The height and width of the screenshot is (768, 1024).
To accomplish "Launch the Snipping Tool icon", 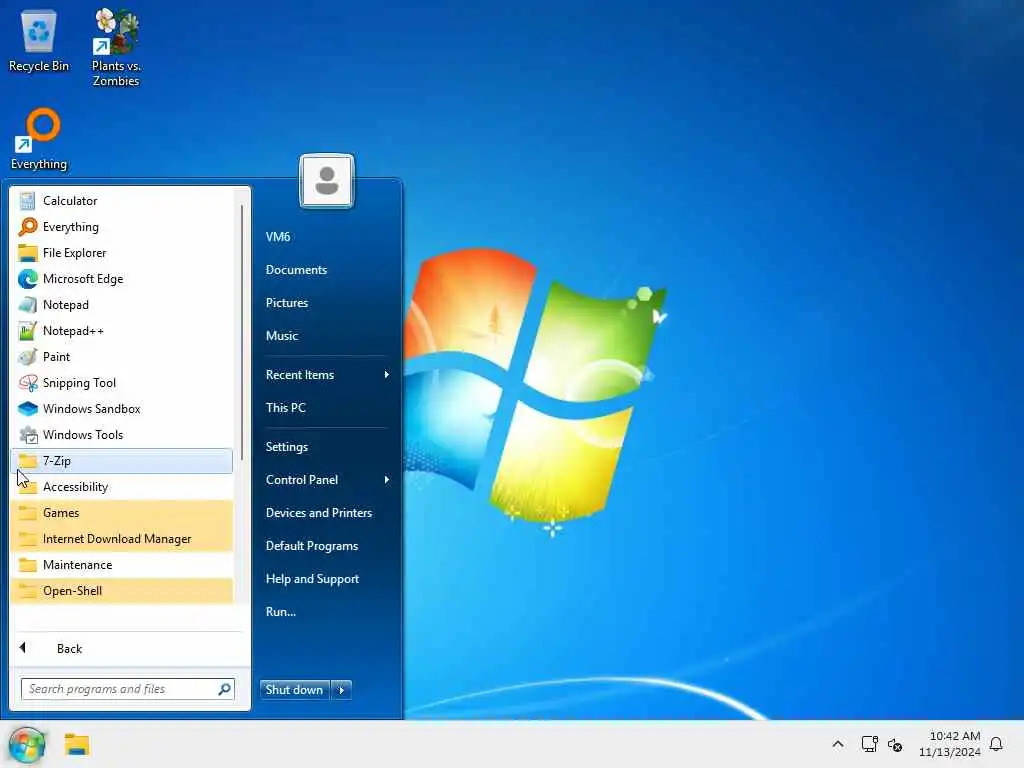I will 27,383.
